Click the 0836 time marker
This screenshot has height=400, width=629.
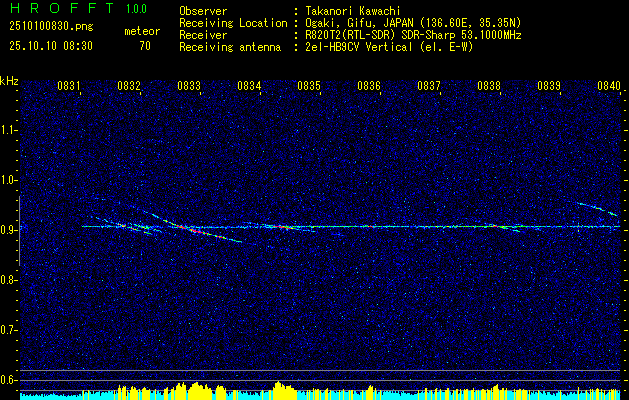tap(369, 85)
